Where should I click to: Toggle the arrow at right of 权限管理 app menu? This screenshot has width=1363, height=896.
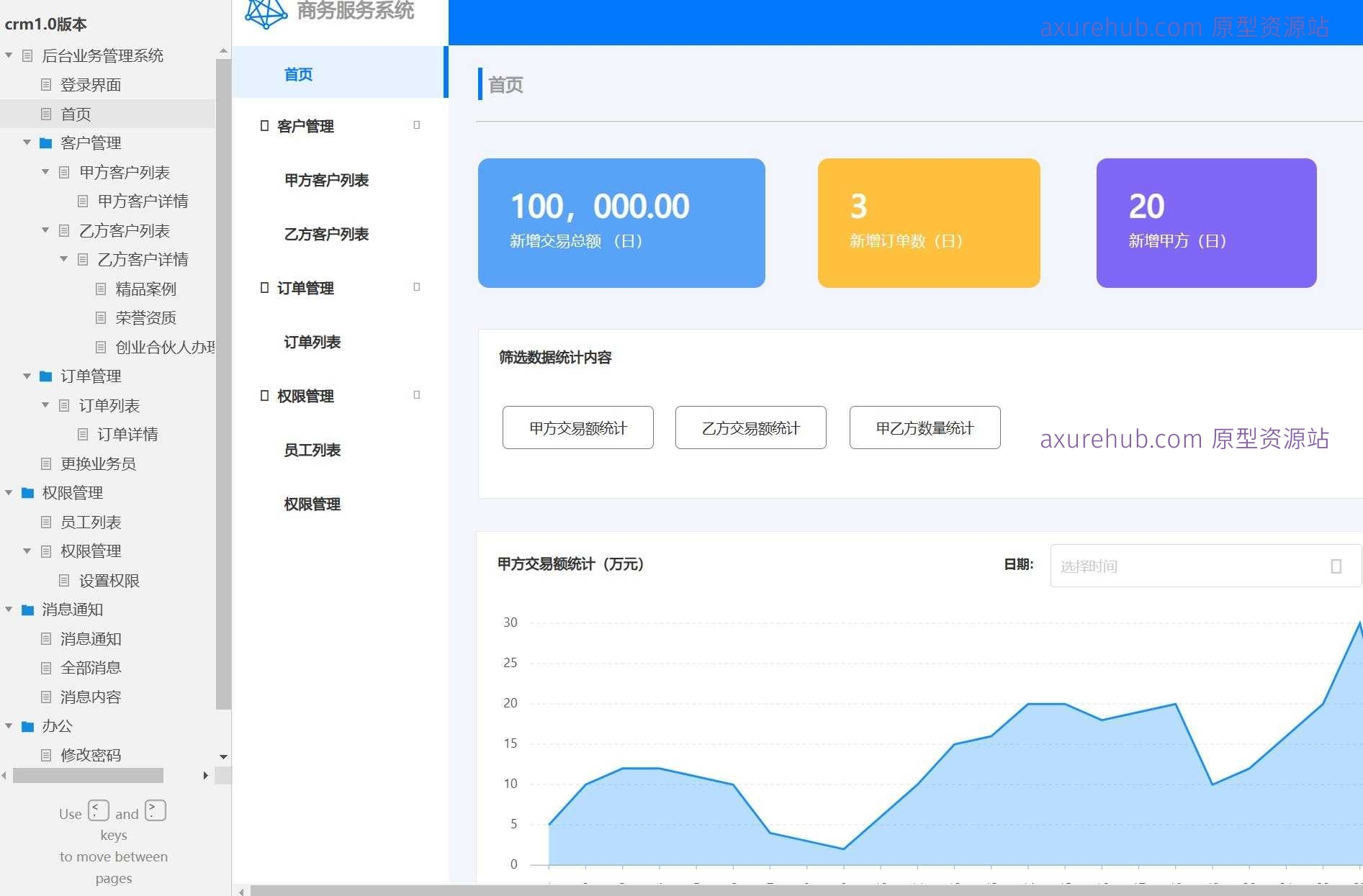point(417,395)
